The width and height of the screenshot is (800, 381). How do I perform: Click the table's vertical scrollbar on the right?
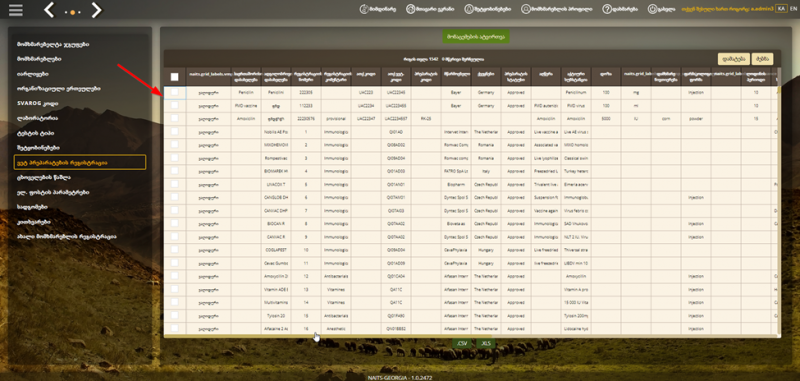point(778,209)
